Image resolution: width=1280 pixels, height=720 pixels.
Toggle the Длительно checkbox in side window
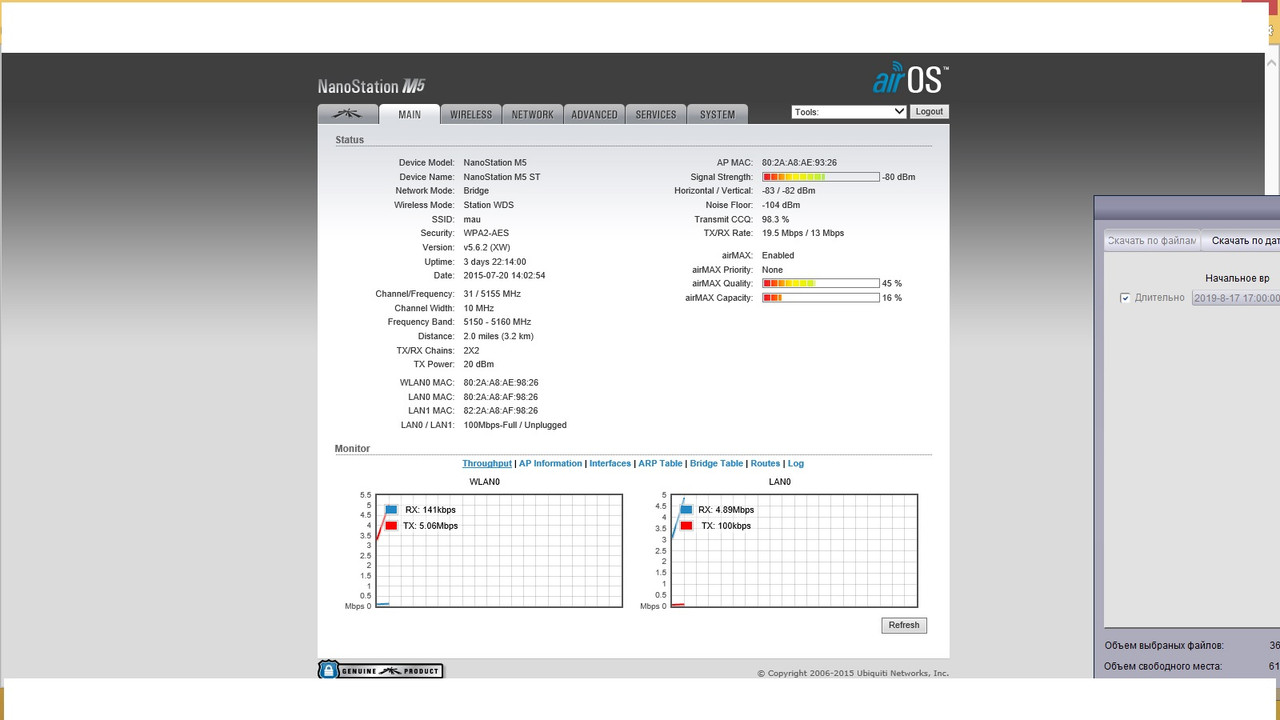click(x=1125, y=298)
